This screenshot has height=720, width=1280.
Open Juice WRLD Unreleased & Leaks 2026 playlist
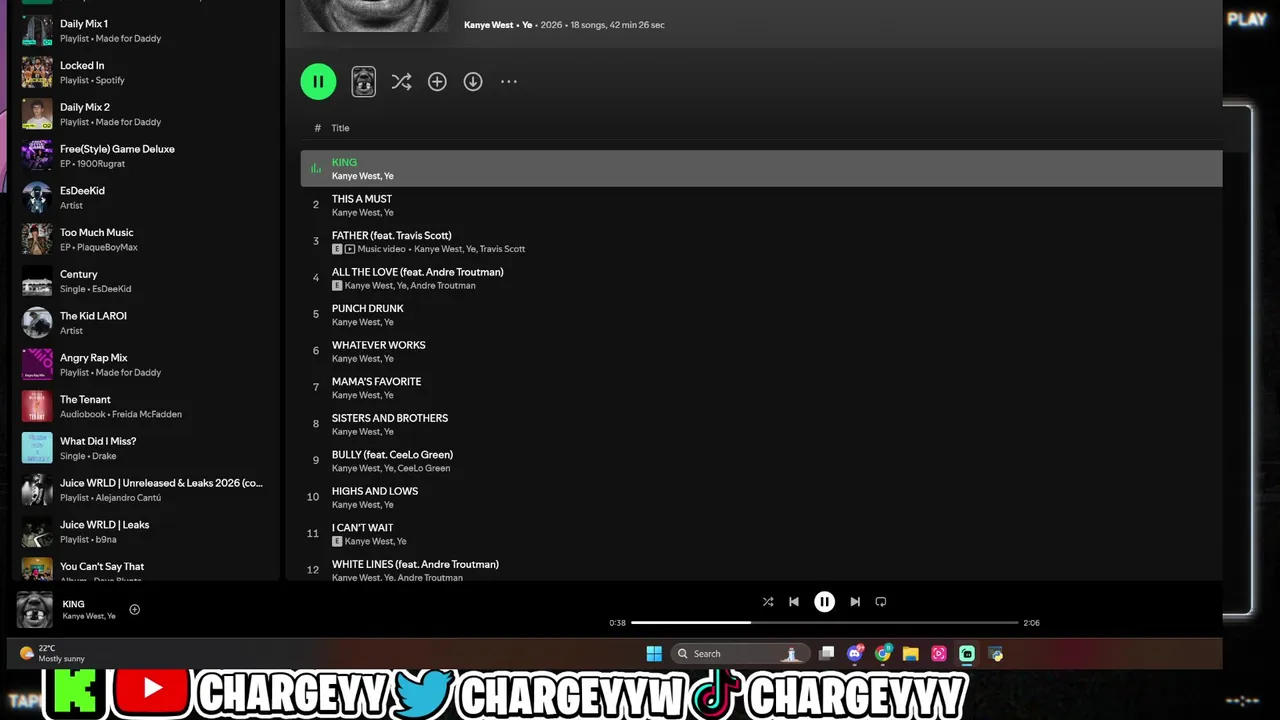tap(145, 489)
